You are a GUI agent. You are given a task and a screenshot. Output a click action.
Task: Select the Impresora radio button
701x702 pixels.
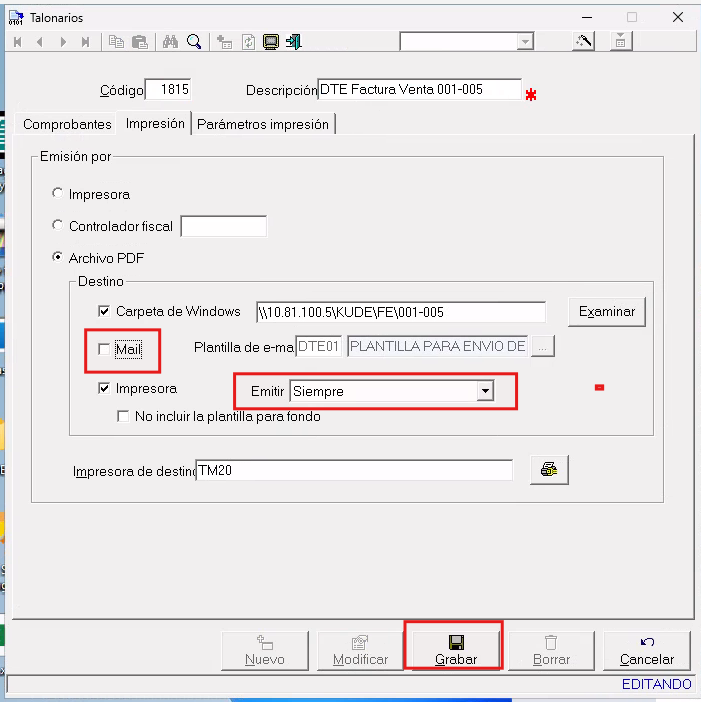coord(58,194)
